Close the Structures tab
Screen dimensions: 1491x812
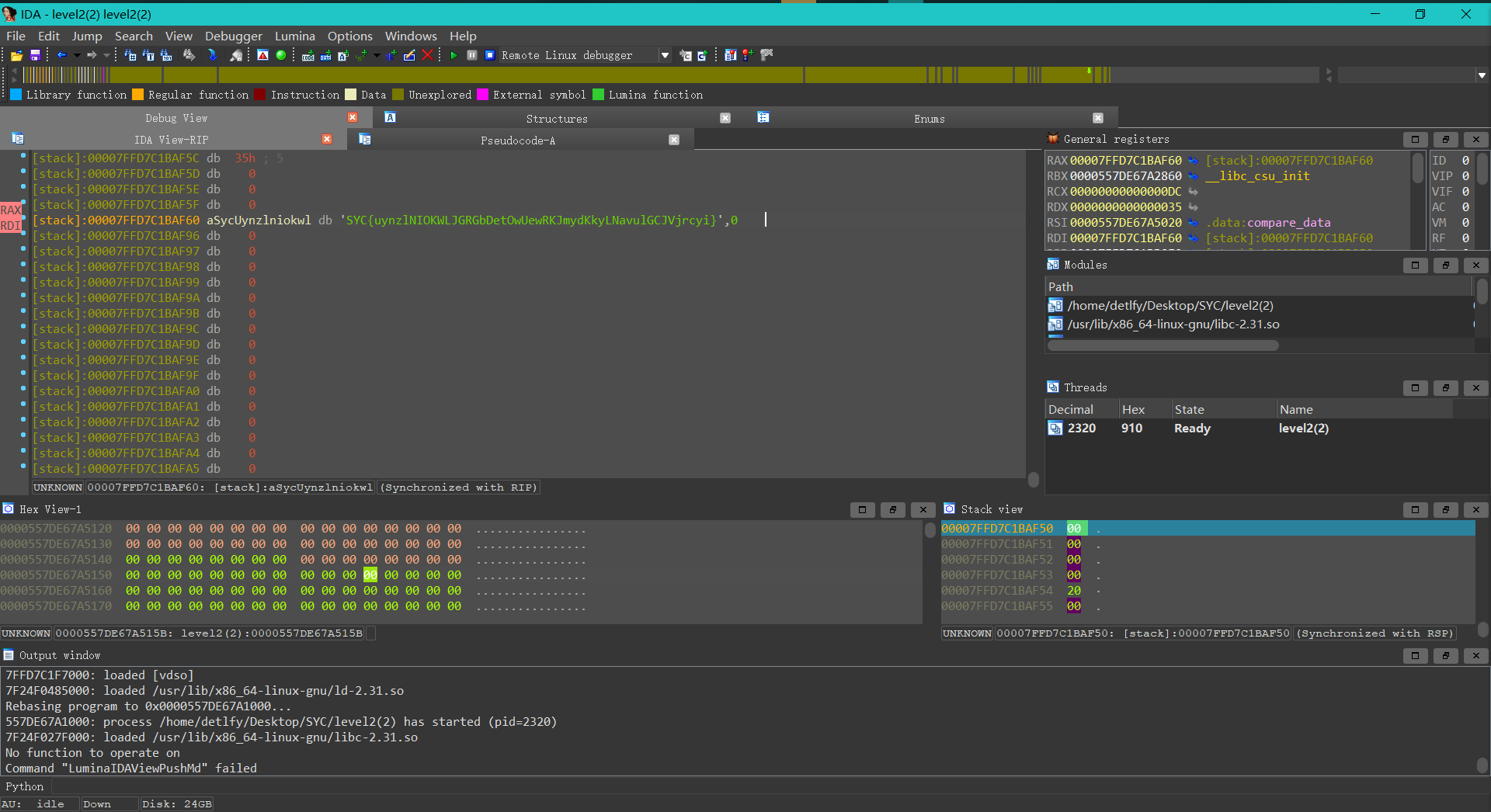pyautogui.click(x=725, y=118)
